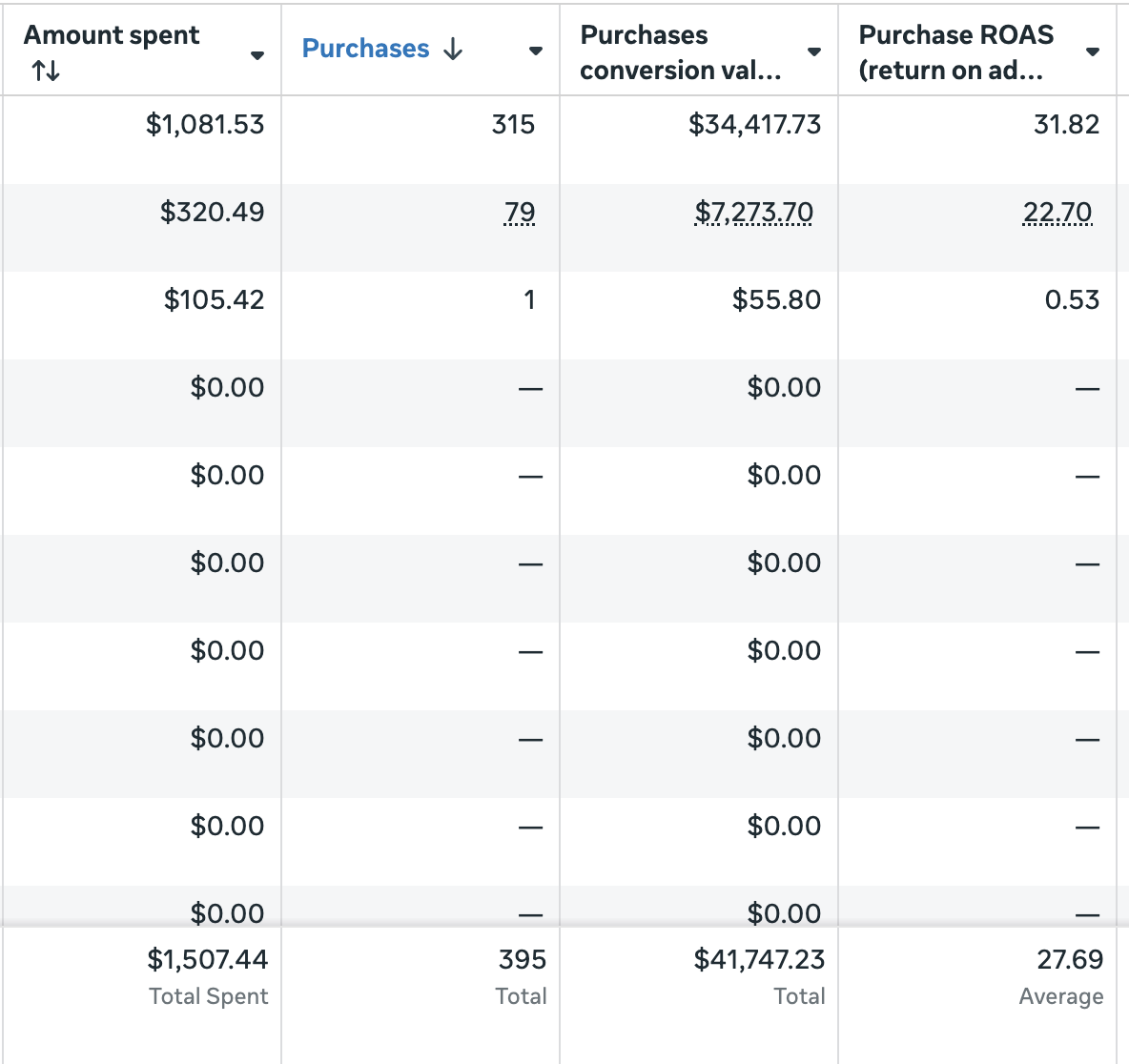Click the $1,507.44 Total Spent summary
Screen dimensions: 1129x1064
point(208,960)
